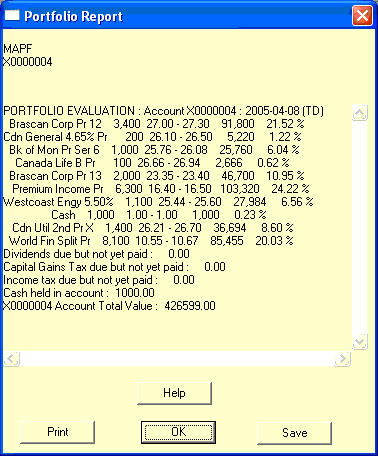Screen dimensions: 378x456
Task: Click the window icon in title bar
Action: click(12, 15)
